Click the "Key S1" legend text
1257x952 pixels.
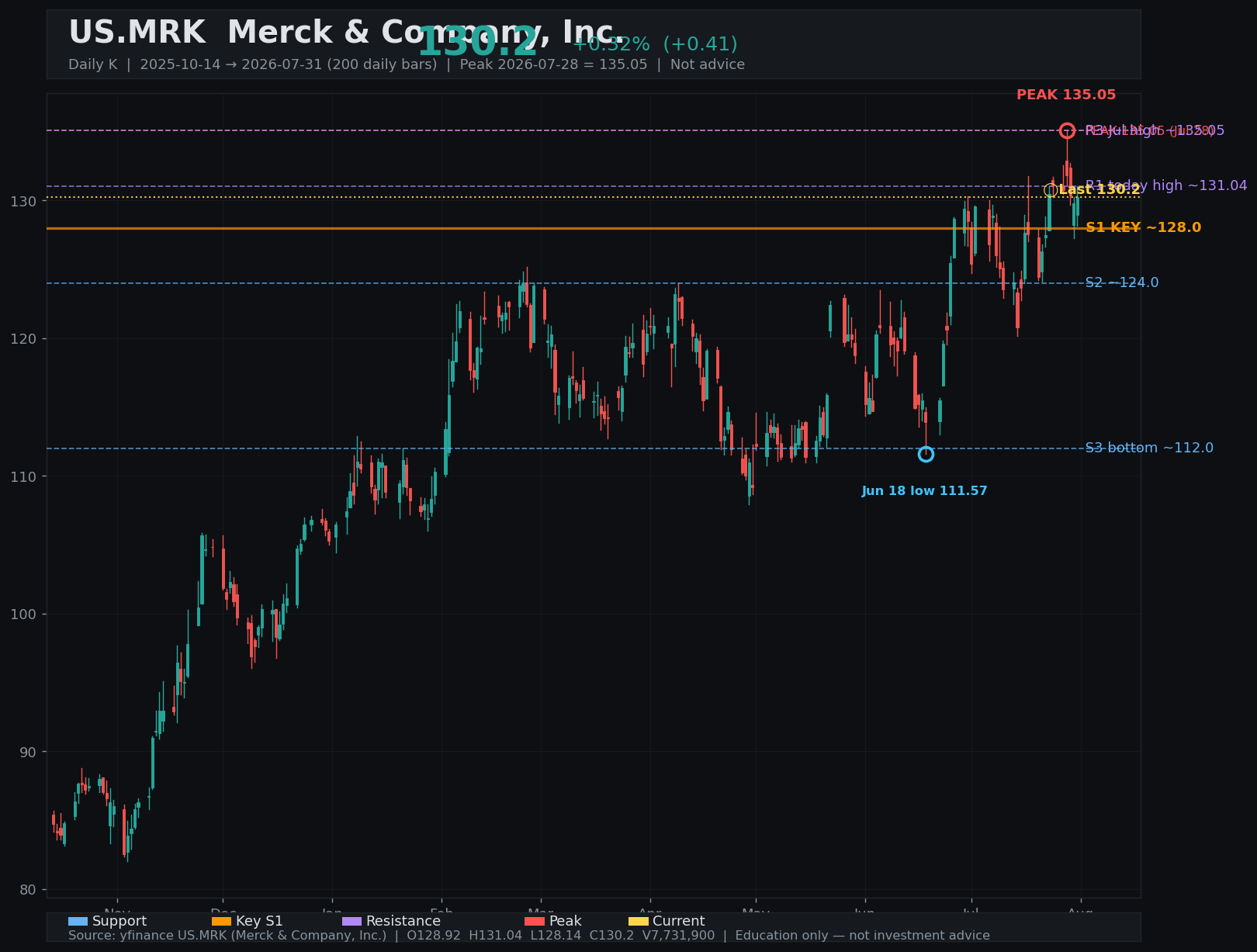point(259,922)
